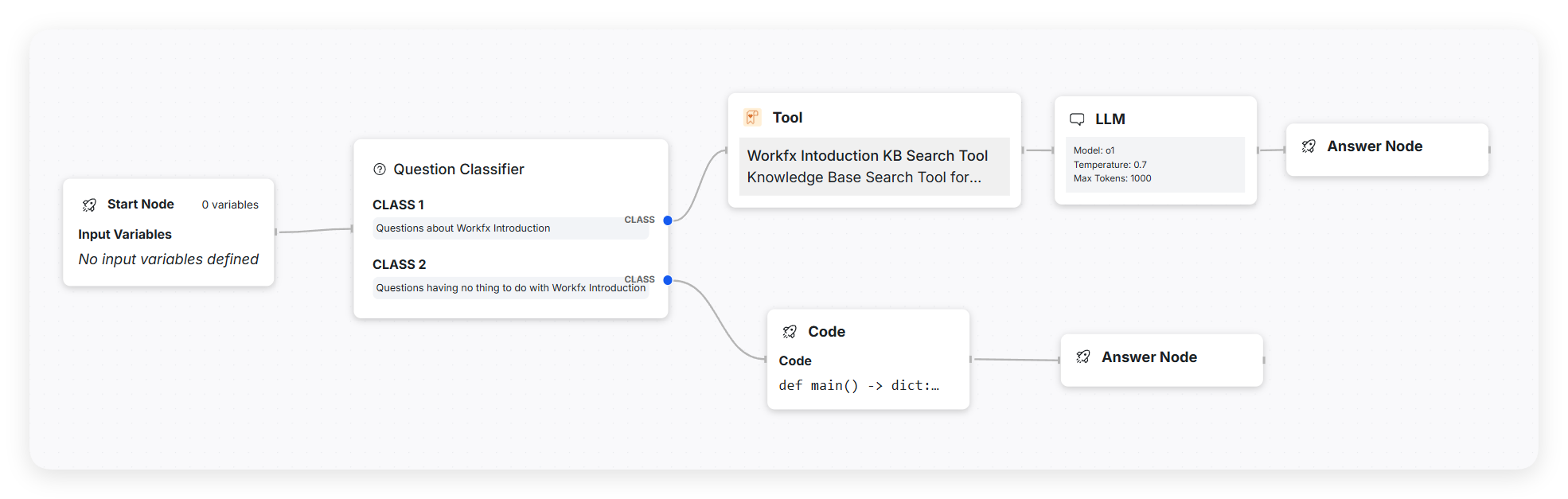Click the CLASS 2 blue output handle
This screenshot has width=1568, height=499.
(668, 280)
